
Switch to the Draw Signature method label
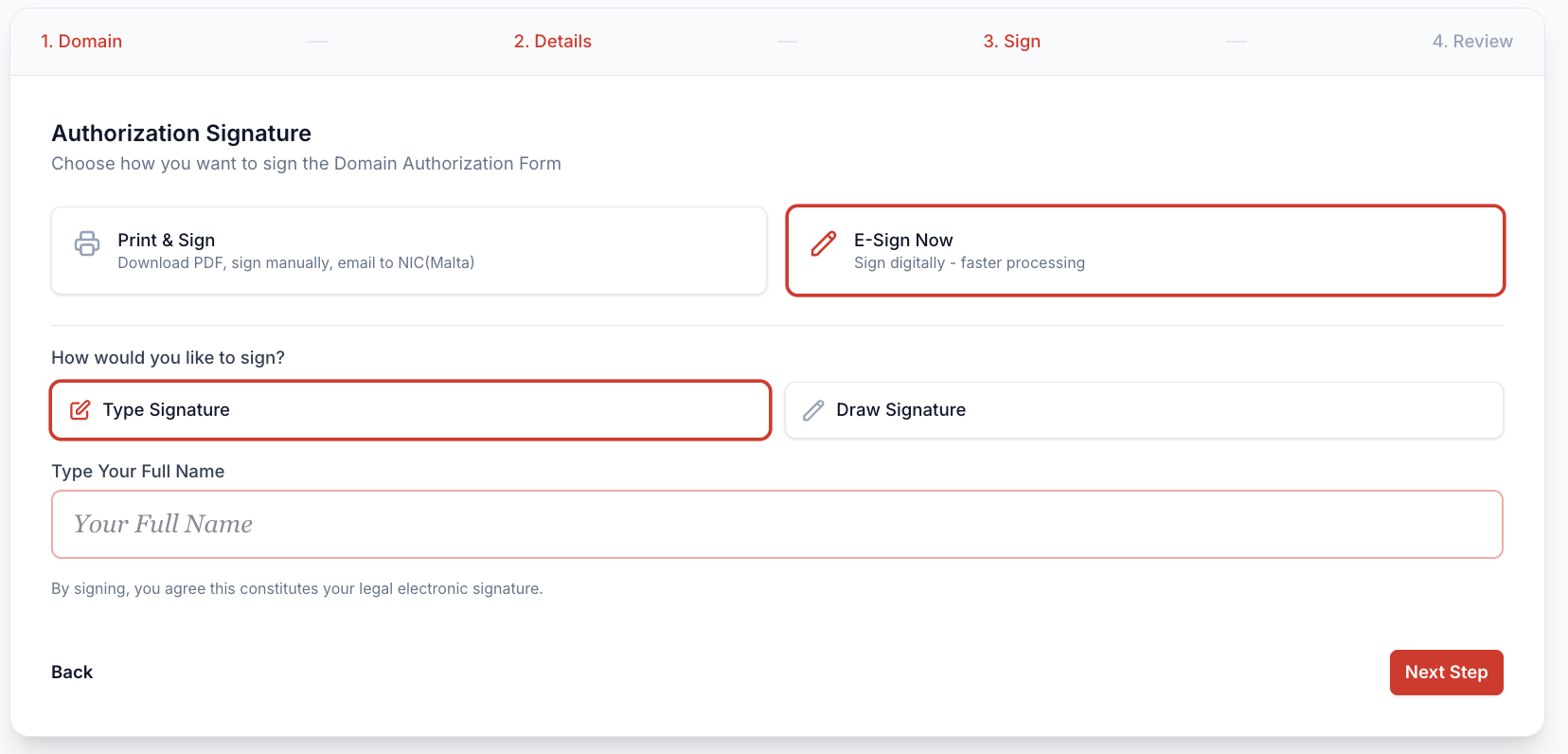click(900, 410)
